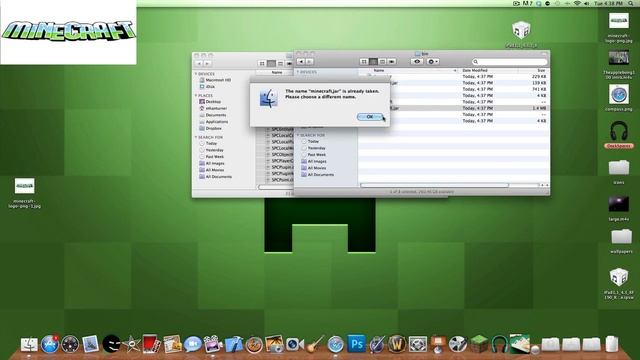Open Desktop in rear Finder sidebar
Image resolution: width=640 pixels, height=360 pixels.
click(x=210, y=101)
